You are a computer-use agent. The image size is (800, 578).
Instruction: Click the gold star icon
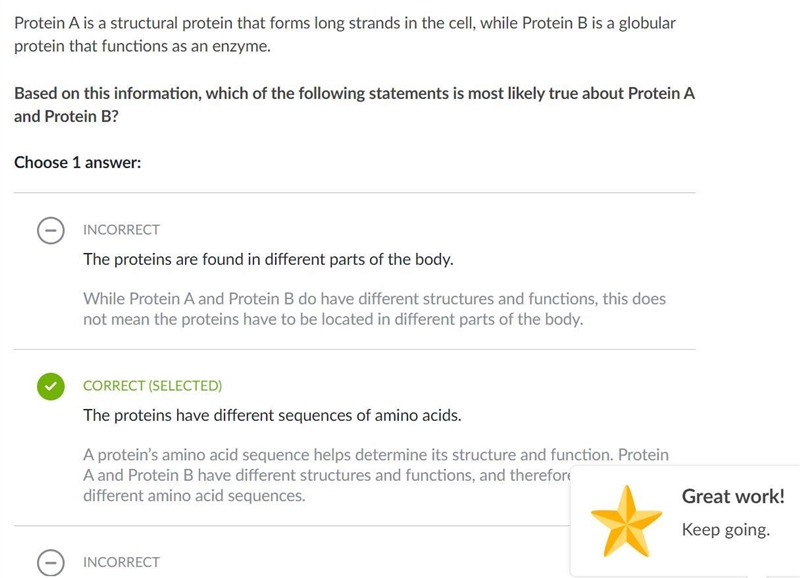point(626,521)
